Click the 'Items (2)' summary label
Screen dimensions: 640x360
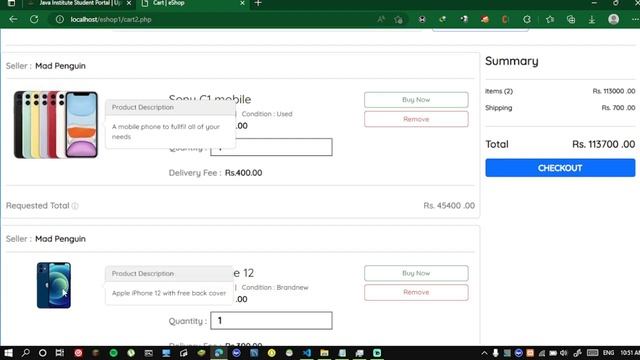(x=499, y=91)
